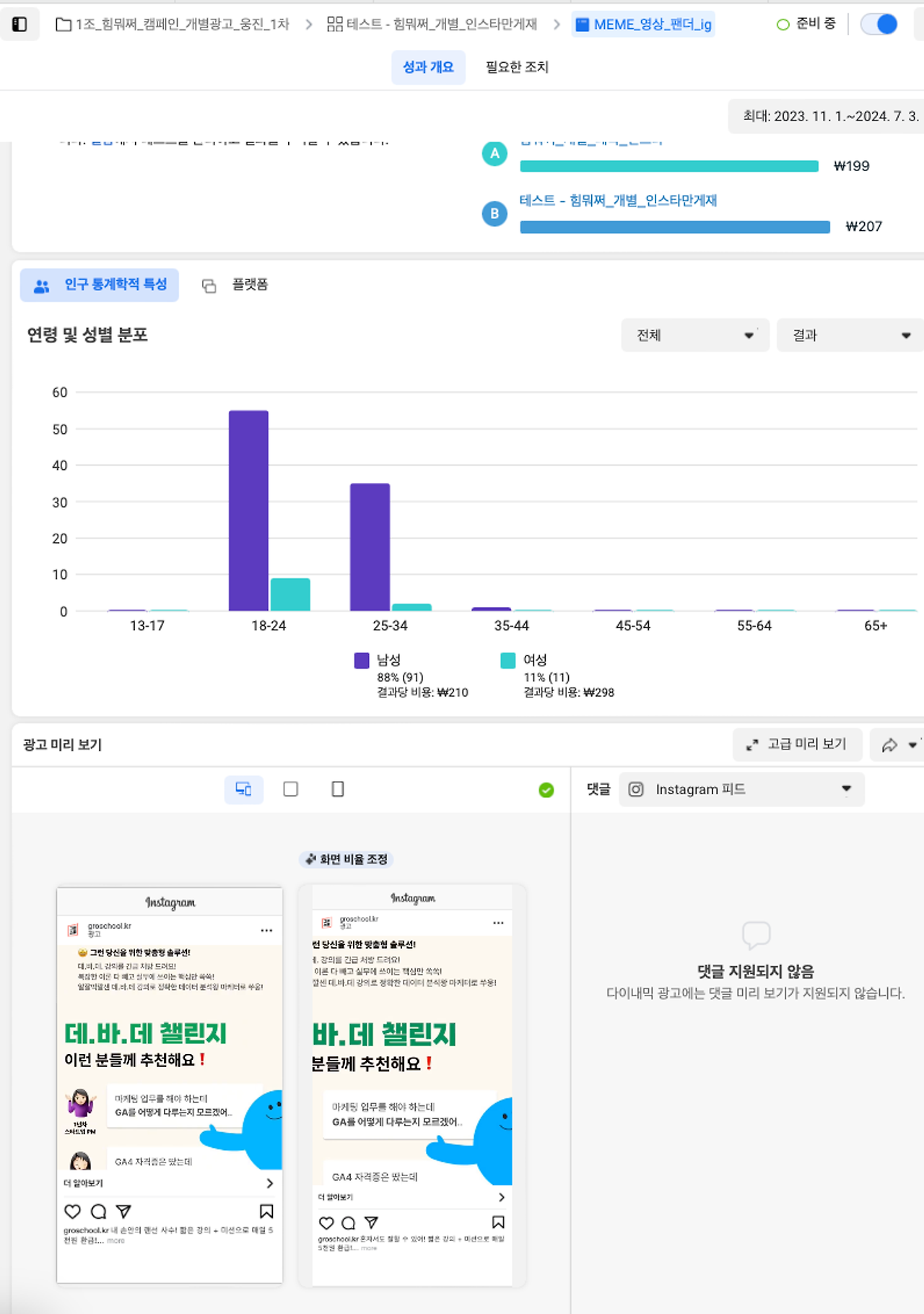Select the 플랫폼 tab

click(x=235, y=285)
